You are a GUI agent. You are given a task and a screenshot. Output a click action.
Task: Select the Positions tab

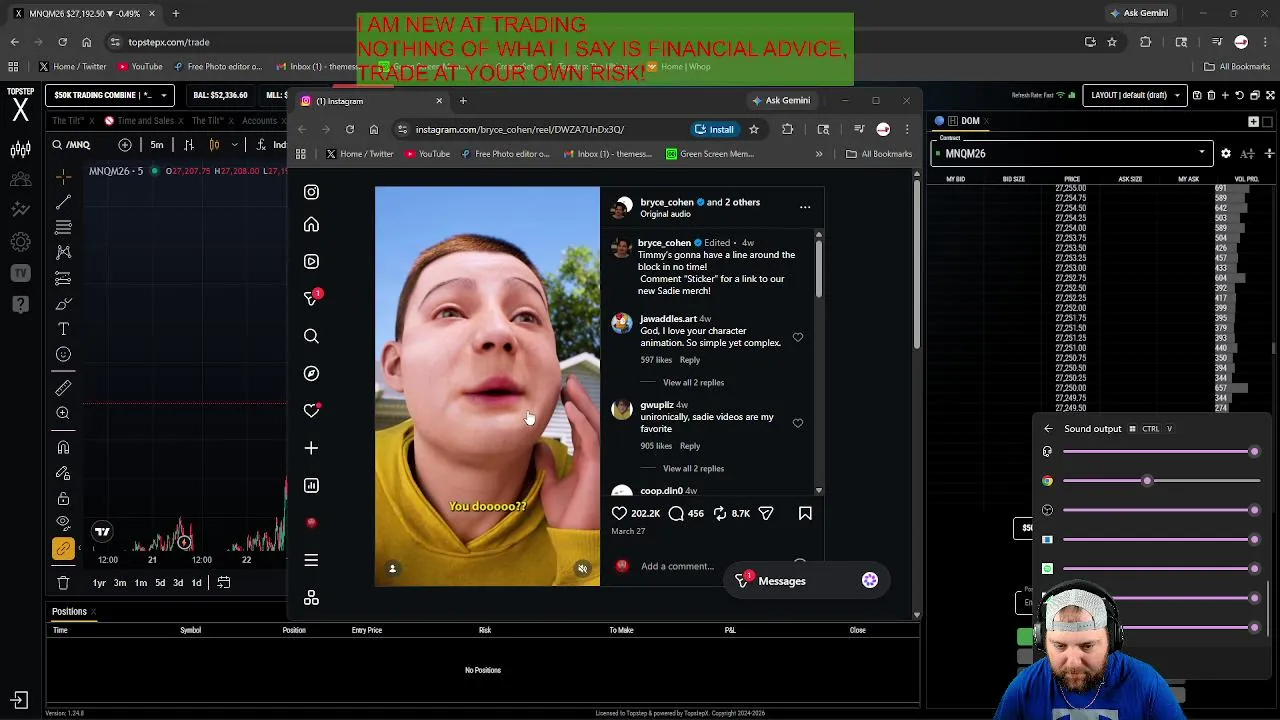pyautogui.click(x=69, y=611)
